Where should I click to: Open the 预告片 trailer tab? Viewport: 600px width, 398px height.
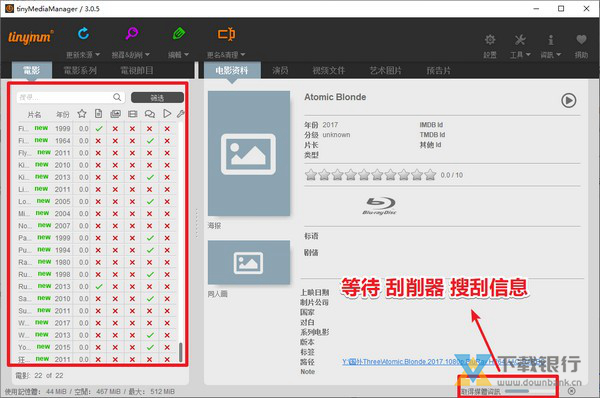point(439,70)
